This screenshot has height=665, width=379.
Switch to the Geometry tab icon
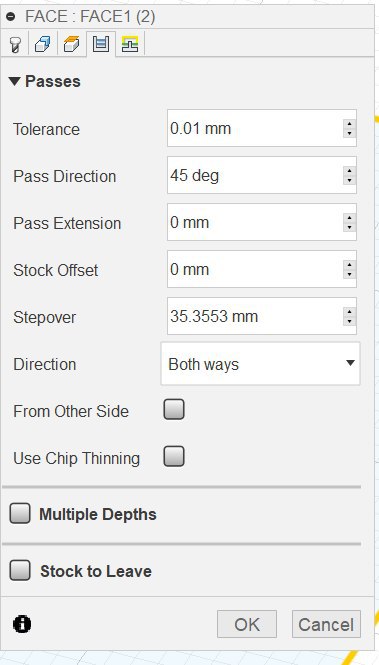[x=43, y=44]
